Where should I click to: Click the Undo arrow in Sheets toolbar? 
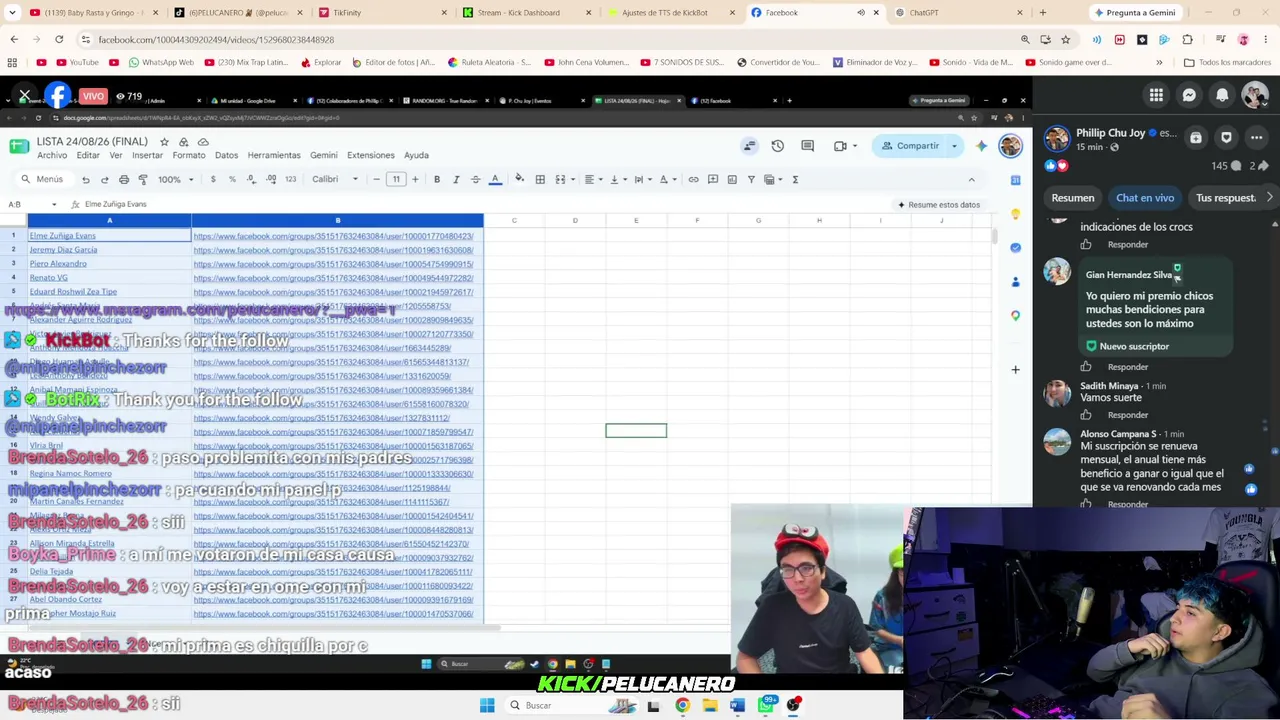(x=86, y=180)
